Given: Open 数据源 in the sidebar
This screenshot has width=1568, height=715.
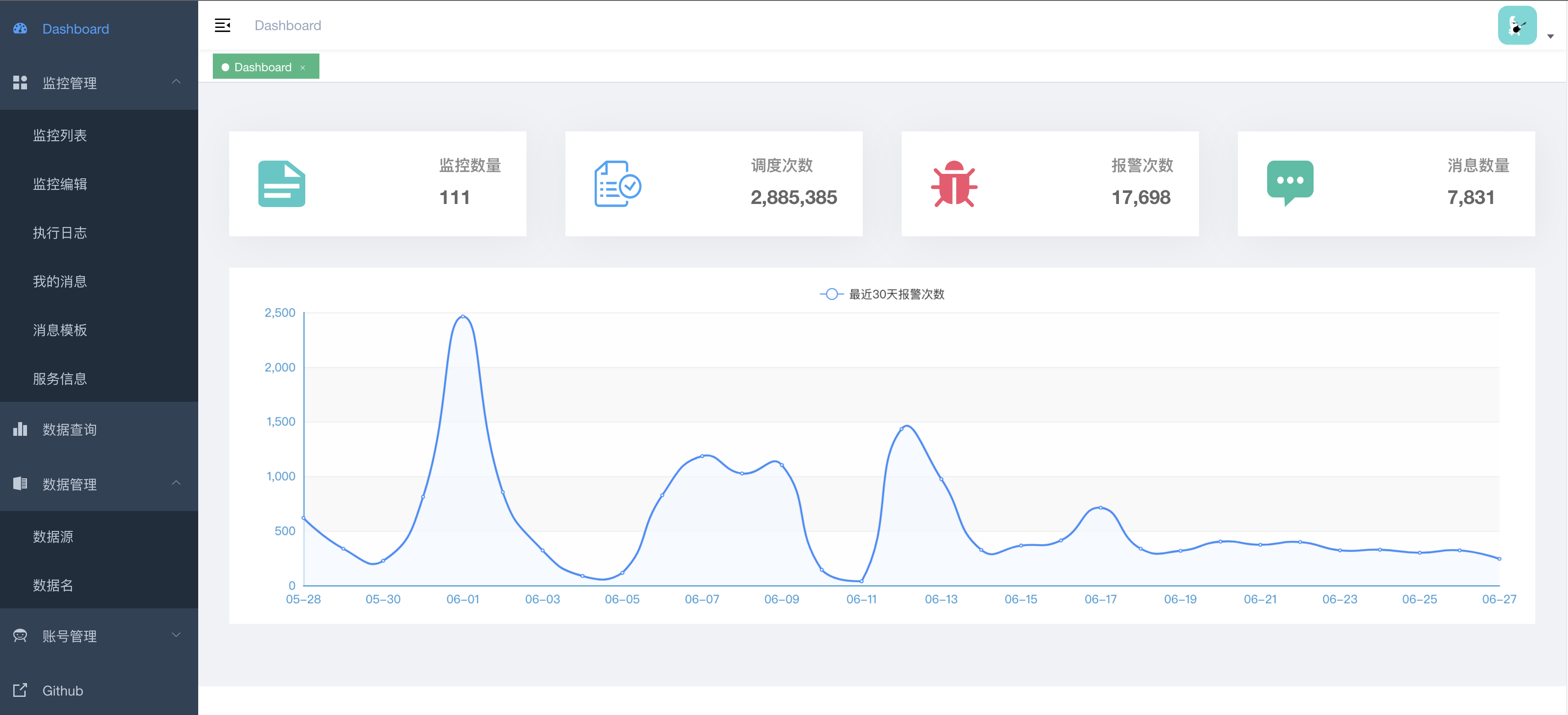Looking at the screenshot, I should point(53,537).
